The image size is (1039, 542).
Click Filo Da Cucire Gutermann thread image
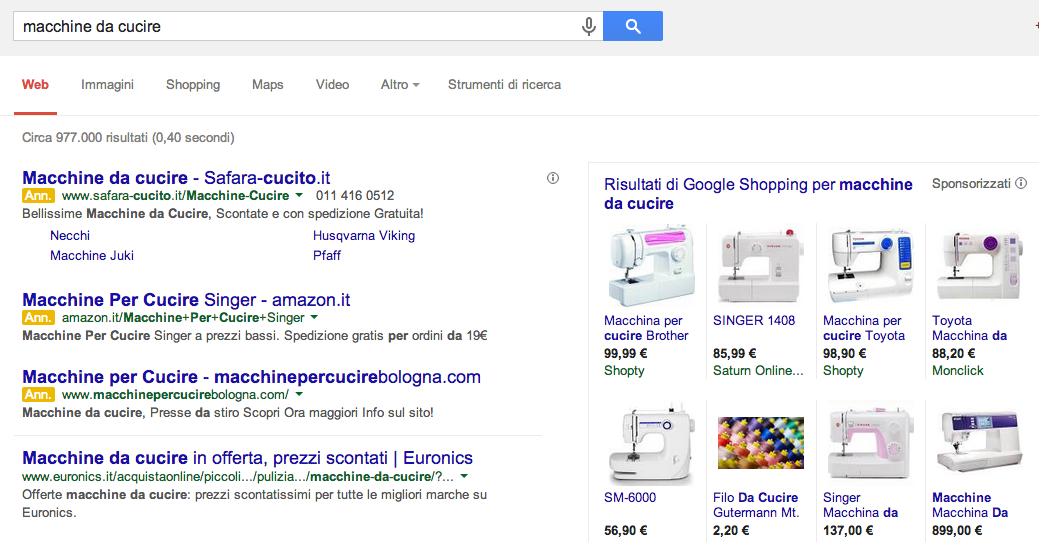coord(760,443)
